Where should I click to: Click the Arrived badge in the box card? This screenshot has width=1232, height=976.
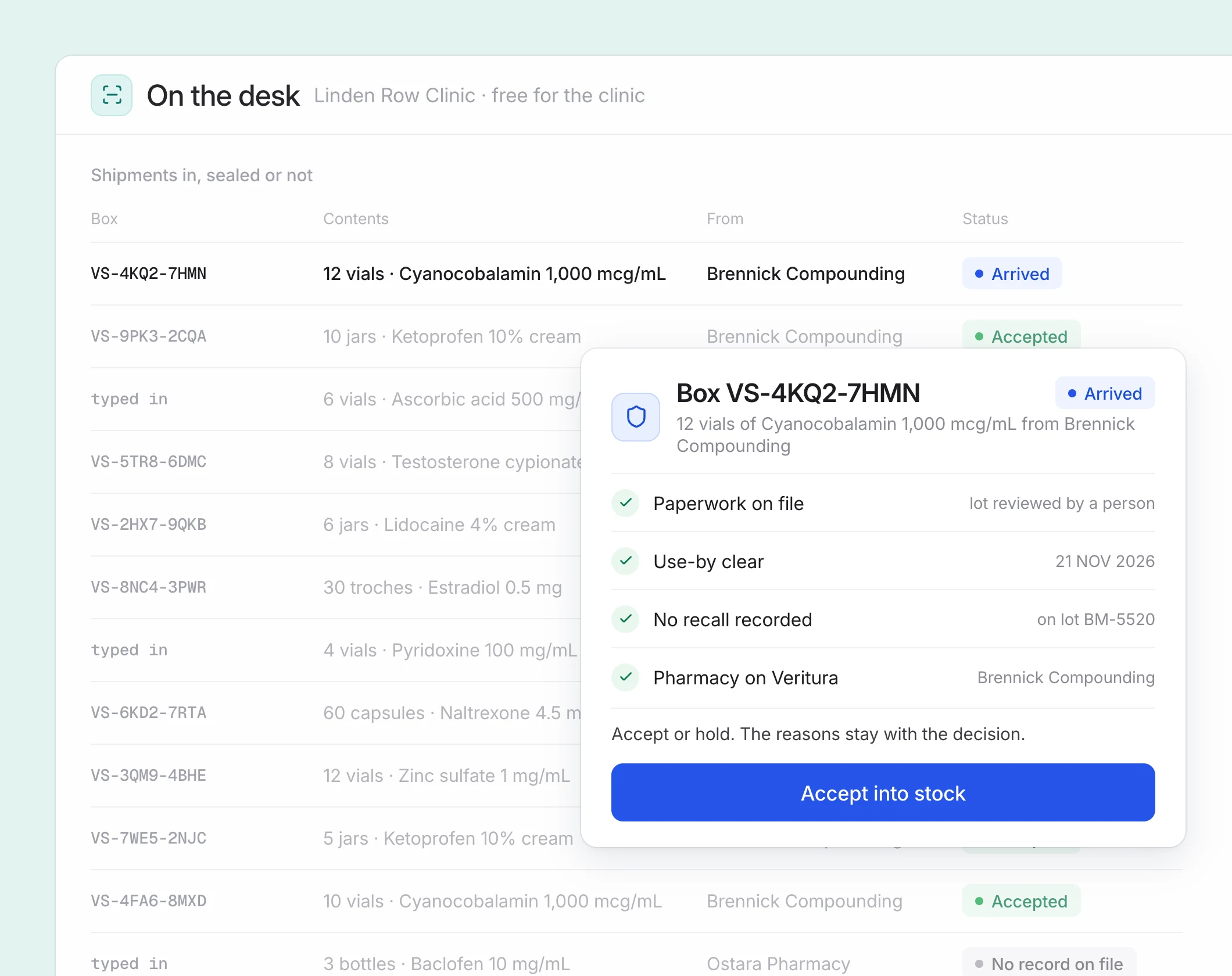pos(1105,393)
